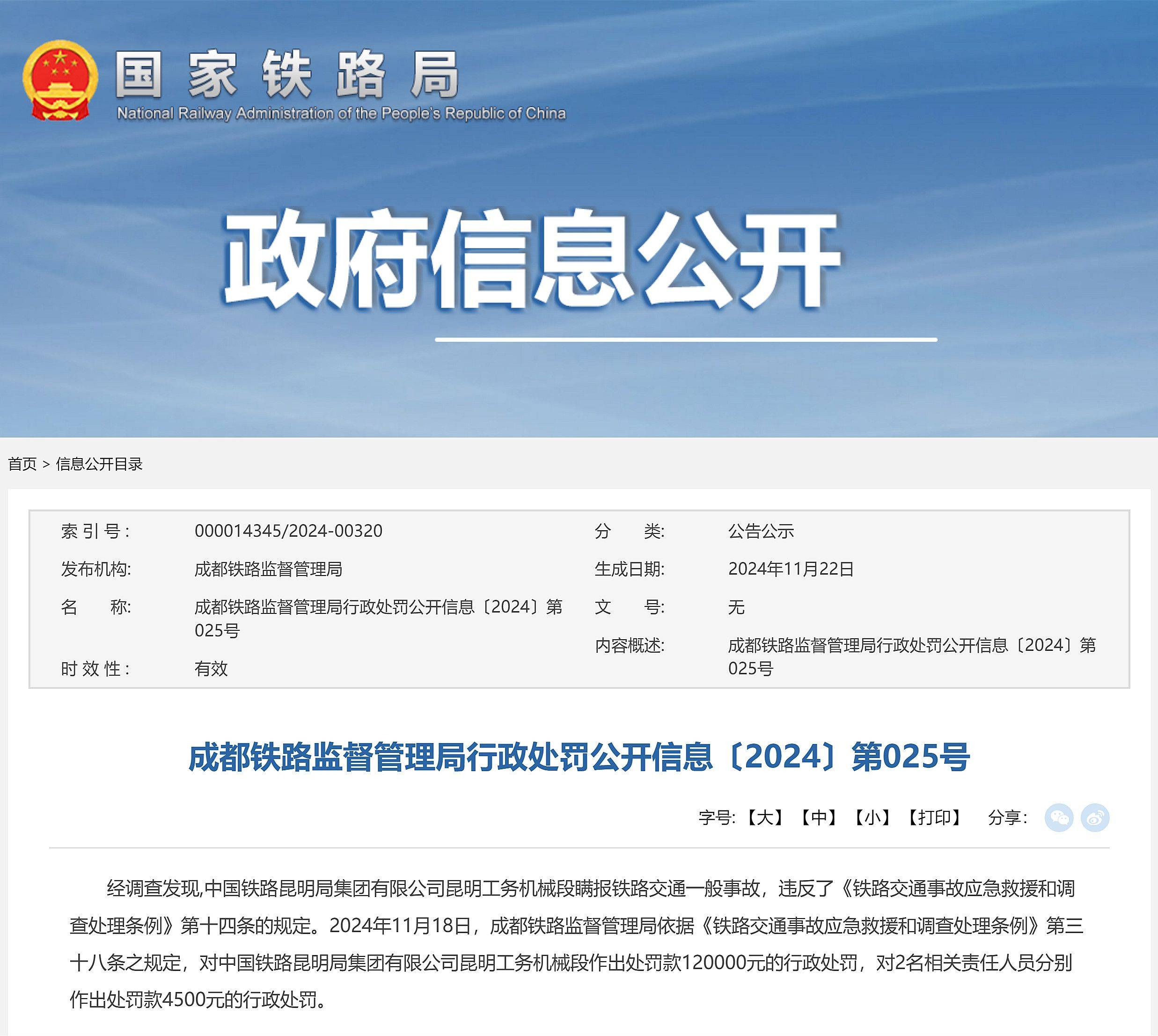Click the 政府信息公开 banner heading

[531, 259]
